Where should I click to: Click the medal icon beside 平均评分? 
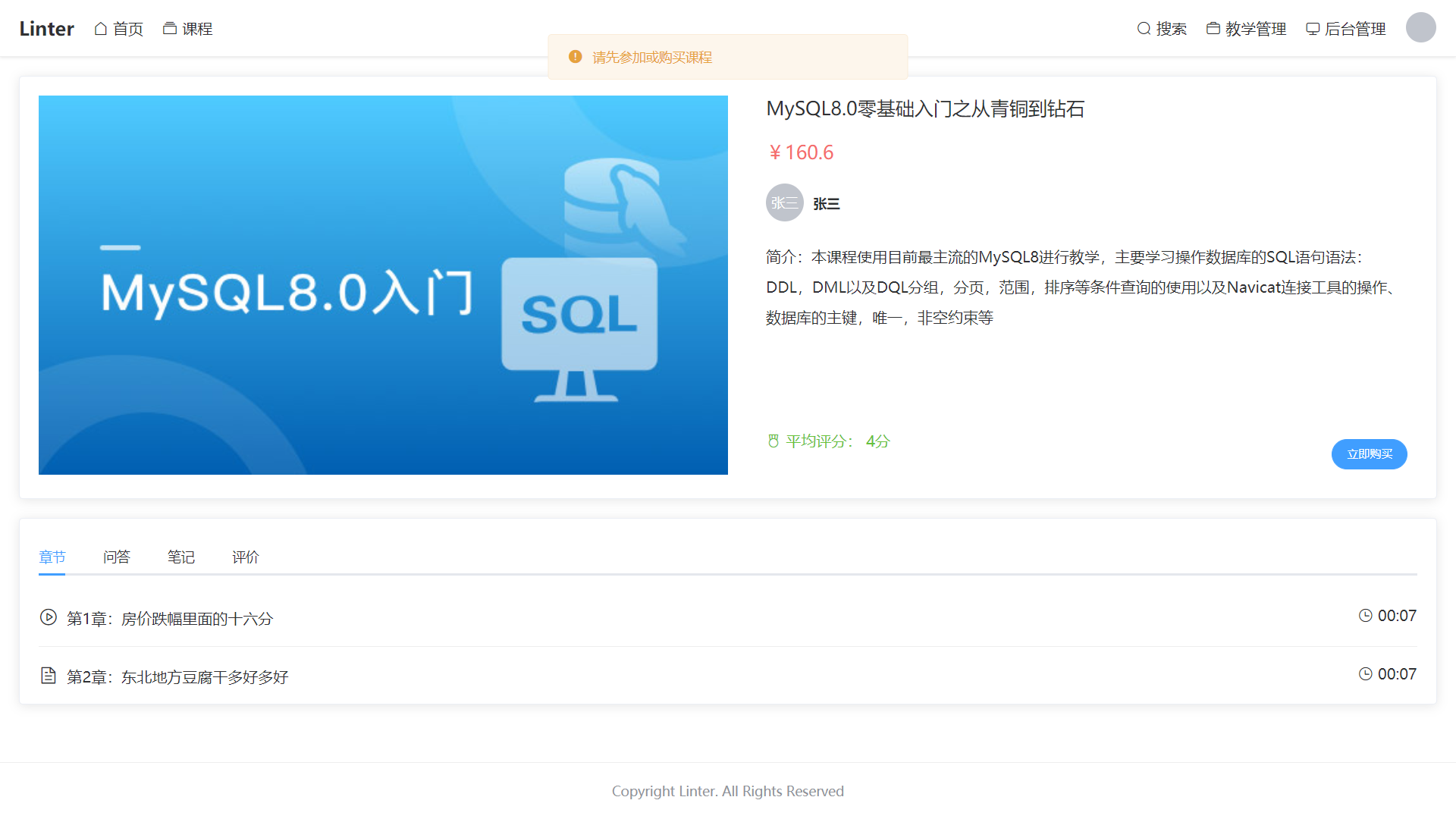tap(773, 441)
